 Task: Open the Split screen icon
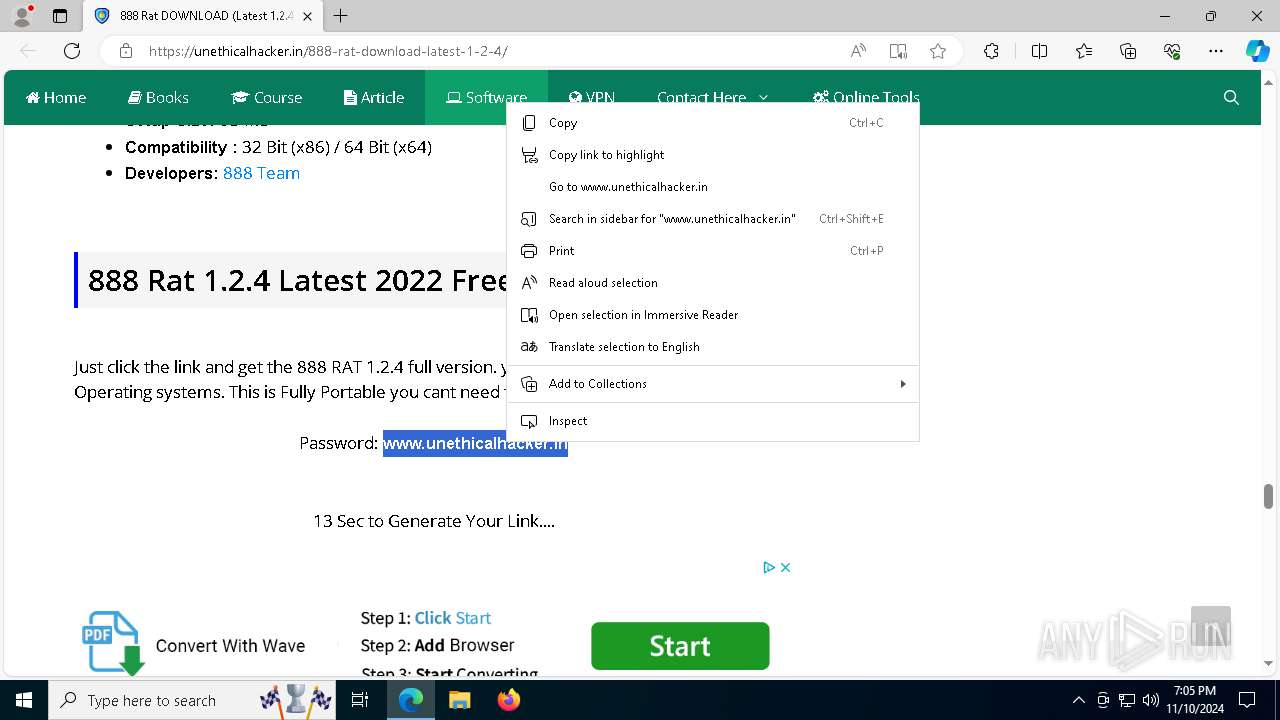click(1039, 51)
